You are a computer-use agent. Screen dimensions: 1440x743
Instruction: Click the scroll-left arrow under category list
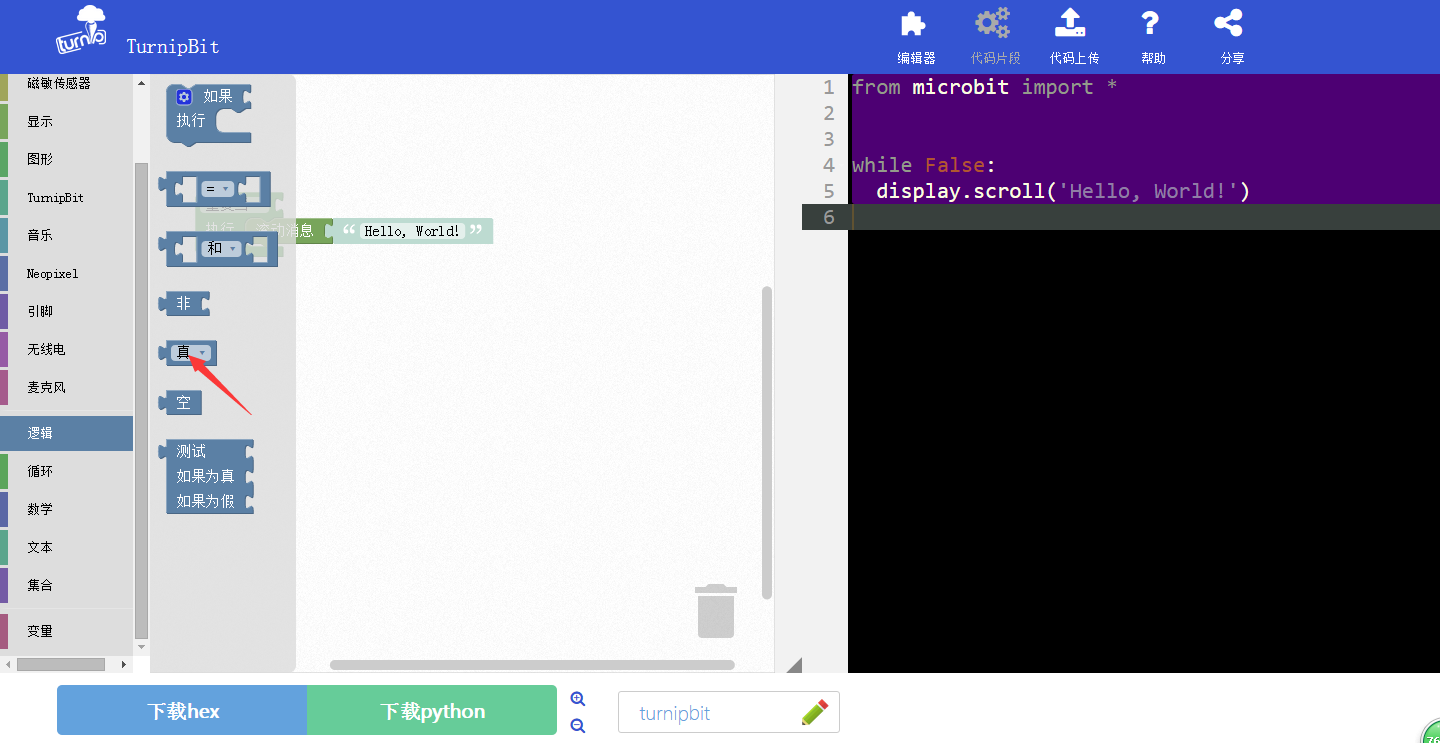[7, 664]
